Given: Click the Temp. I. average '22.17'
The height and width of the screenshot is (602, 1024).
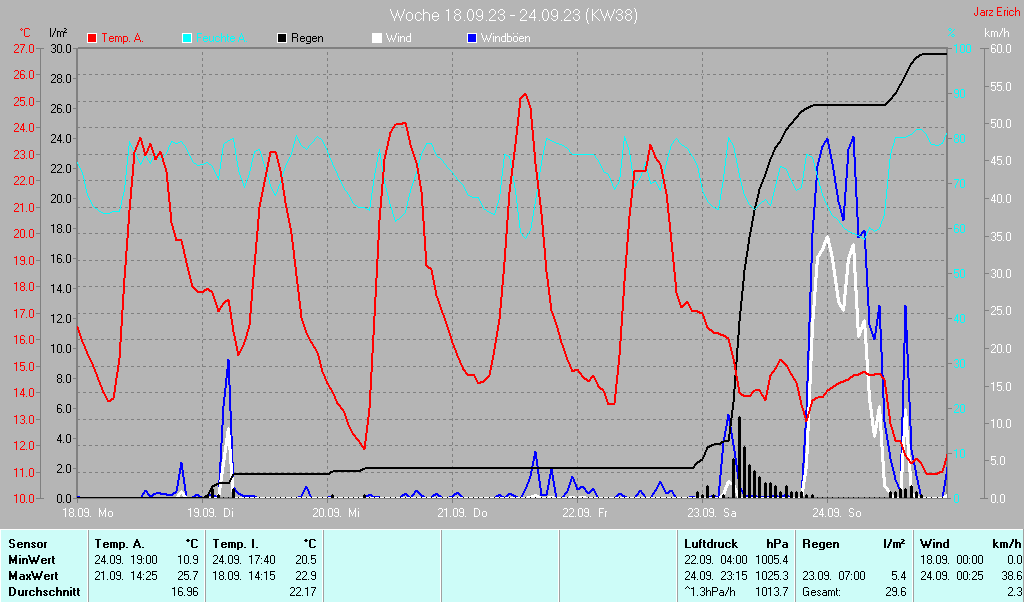Looking at the screenshot, I should point(303,592).
